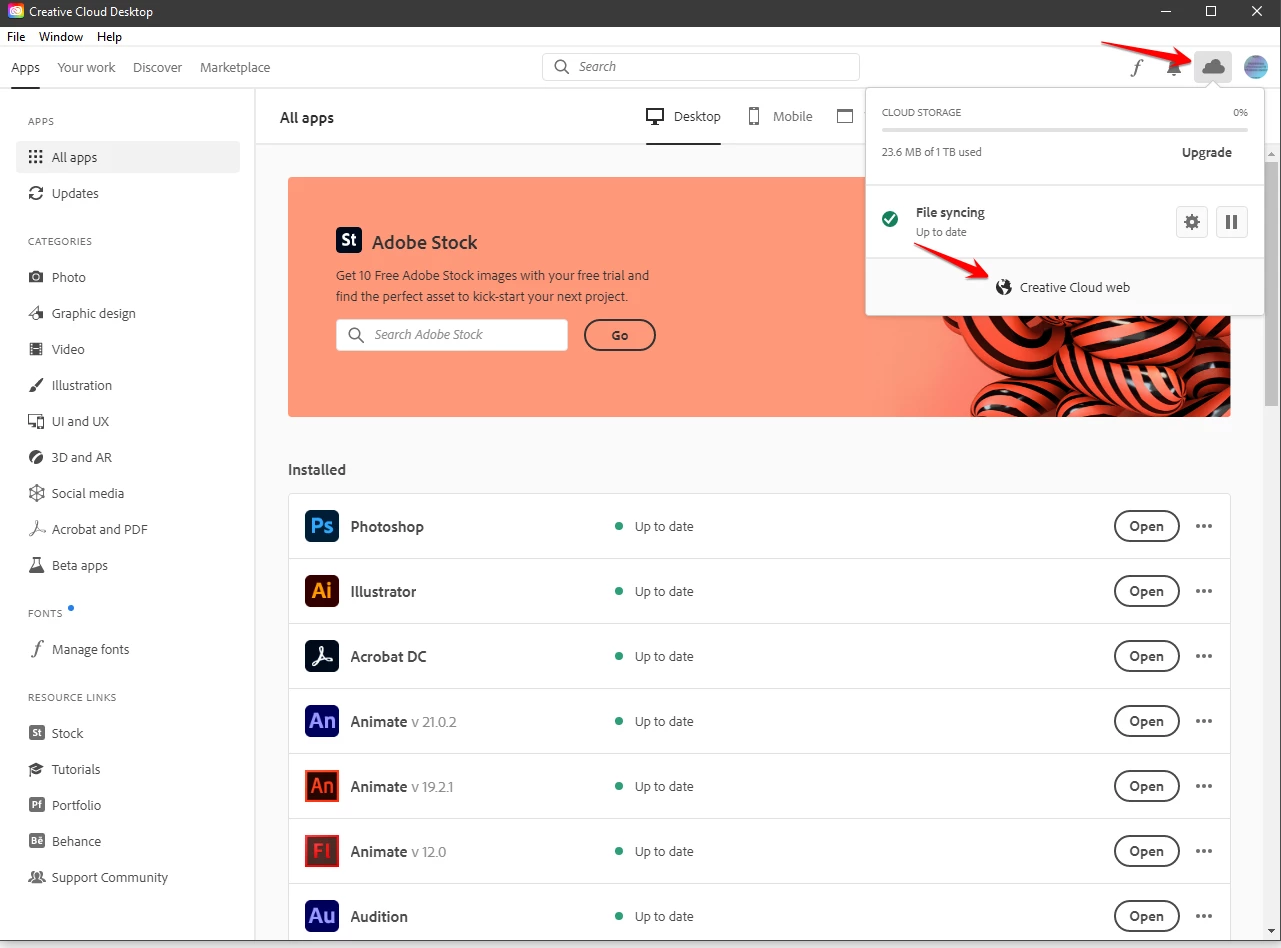
Task: Open Creative Cloud web link
Action: pyautogui.click(x=1063, y=287)
